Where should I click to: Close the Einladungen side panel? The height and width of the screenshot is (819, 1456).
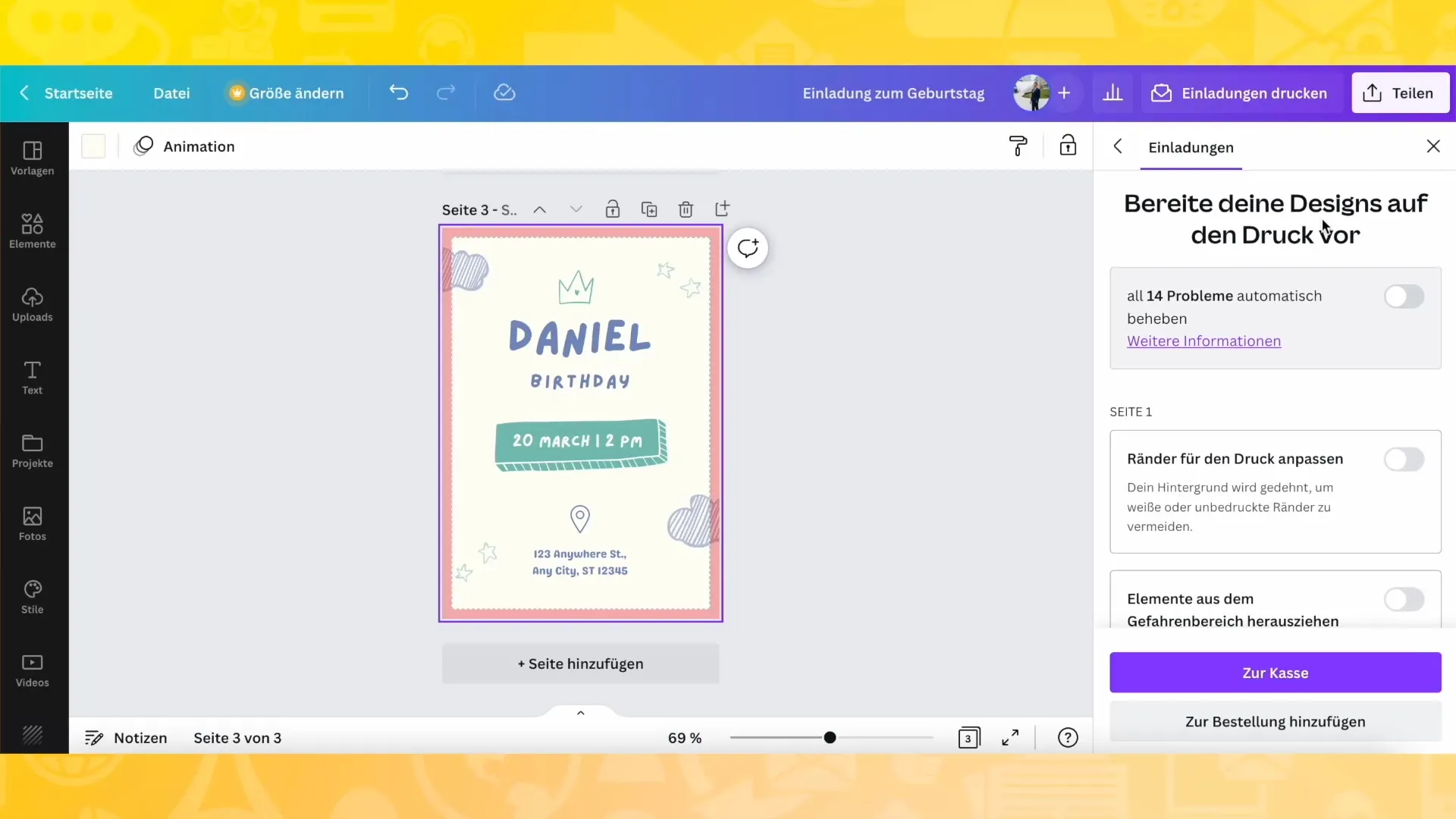[1433, 146]
